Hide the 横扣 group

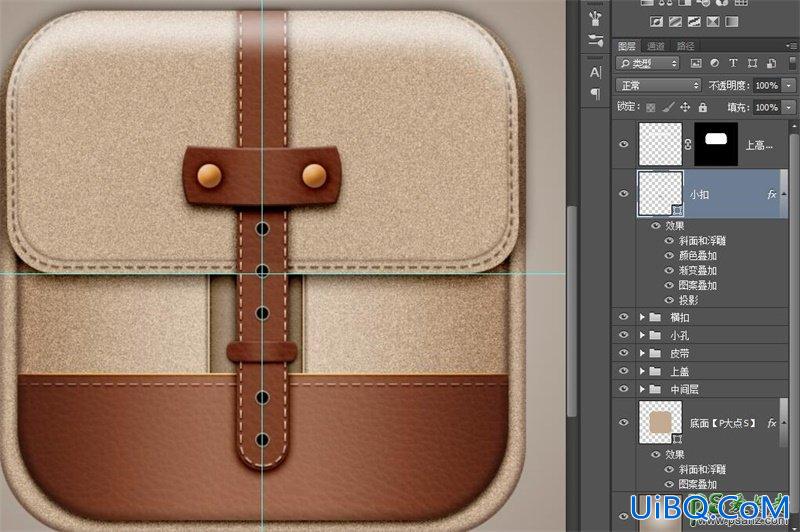click(x=623, y=317)
